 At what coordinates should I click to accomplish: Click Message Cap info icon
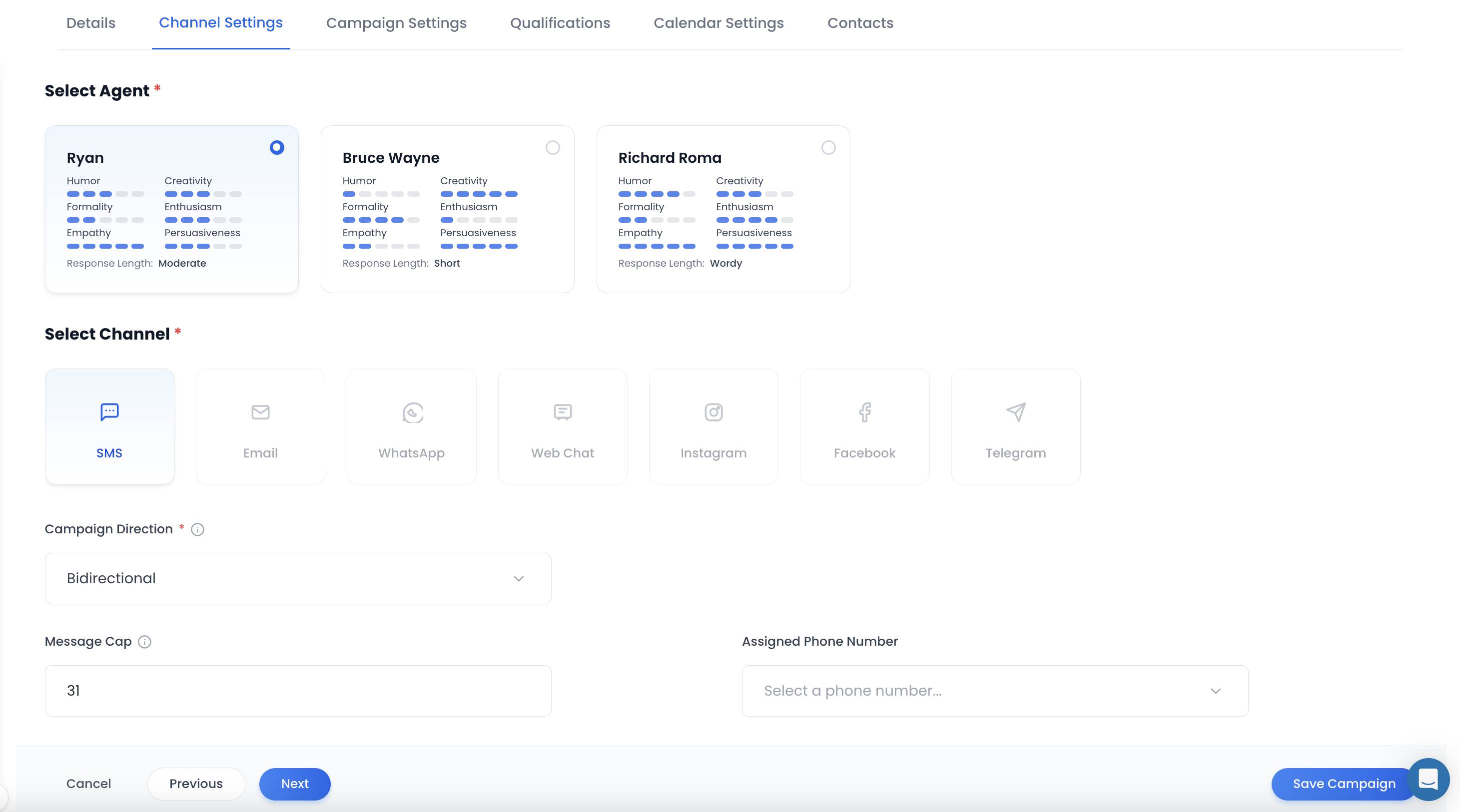144,641
